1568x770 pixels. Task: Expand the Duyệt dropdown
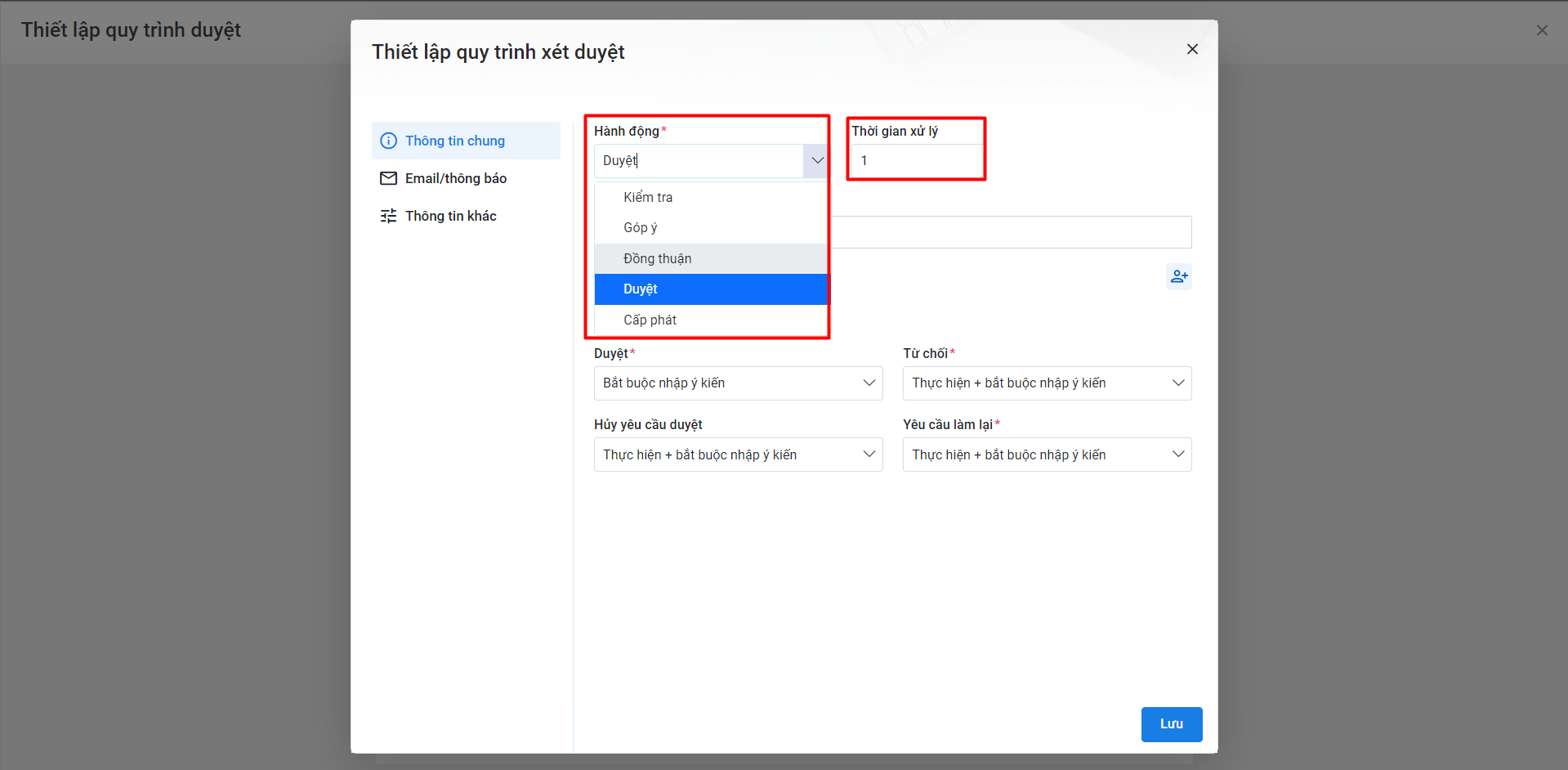[x=738, y=383]
